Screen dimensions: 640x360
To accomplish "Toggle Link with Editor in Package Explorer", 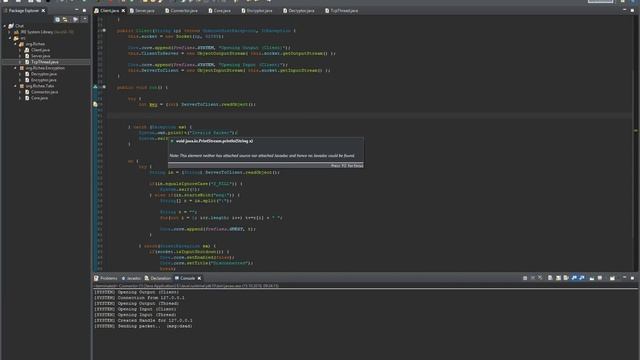I will click(65, 19).
